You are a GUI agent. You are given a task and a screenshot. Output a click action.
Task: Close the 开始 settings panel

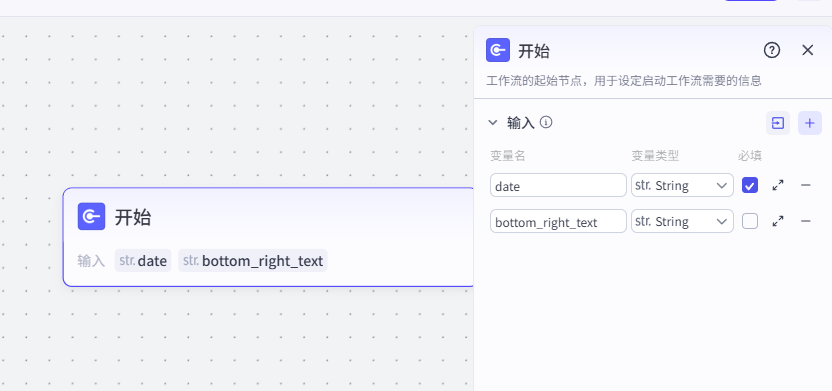coord(807,50)
